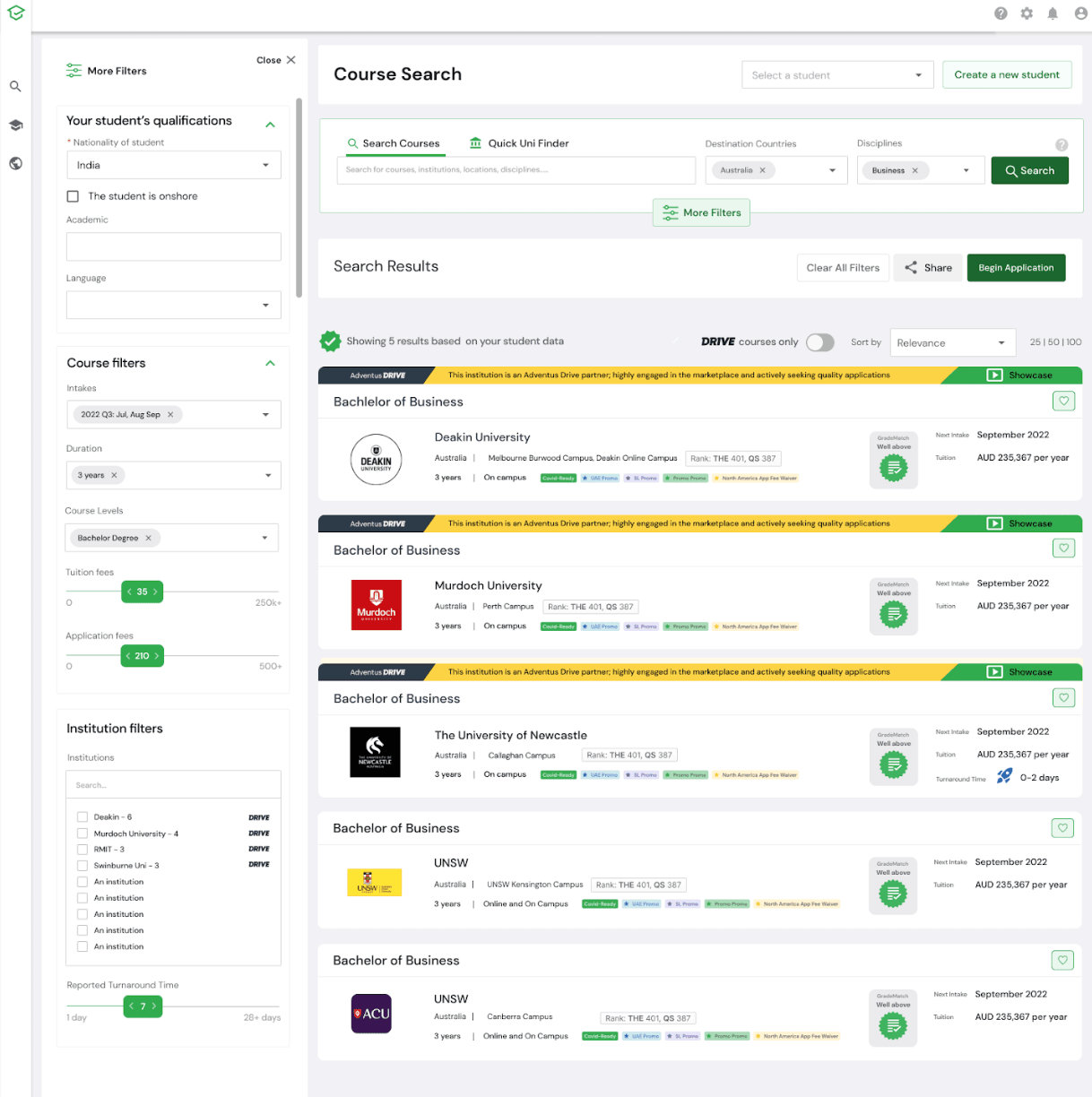Click the course search text input field
Viewport: 1092px width, 1097px height.
[x=516, y=170]
